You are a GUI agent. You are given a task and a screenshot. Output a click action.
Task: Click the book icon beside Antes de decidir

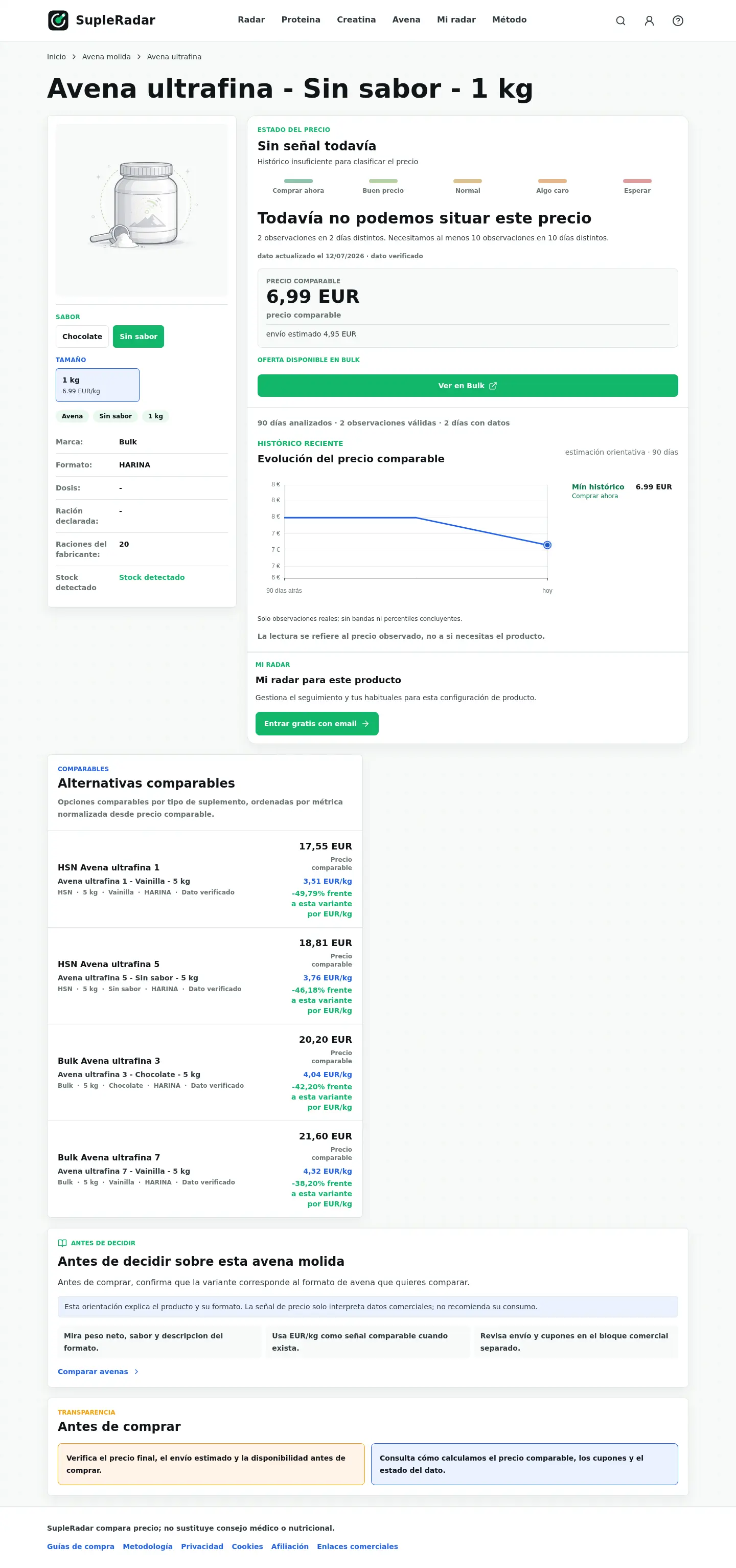62,1243
